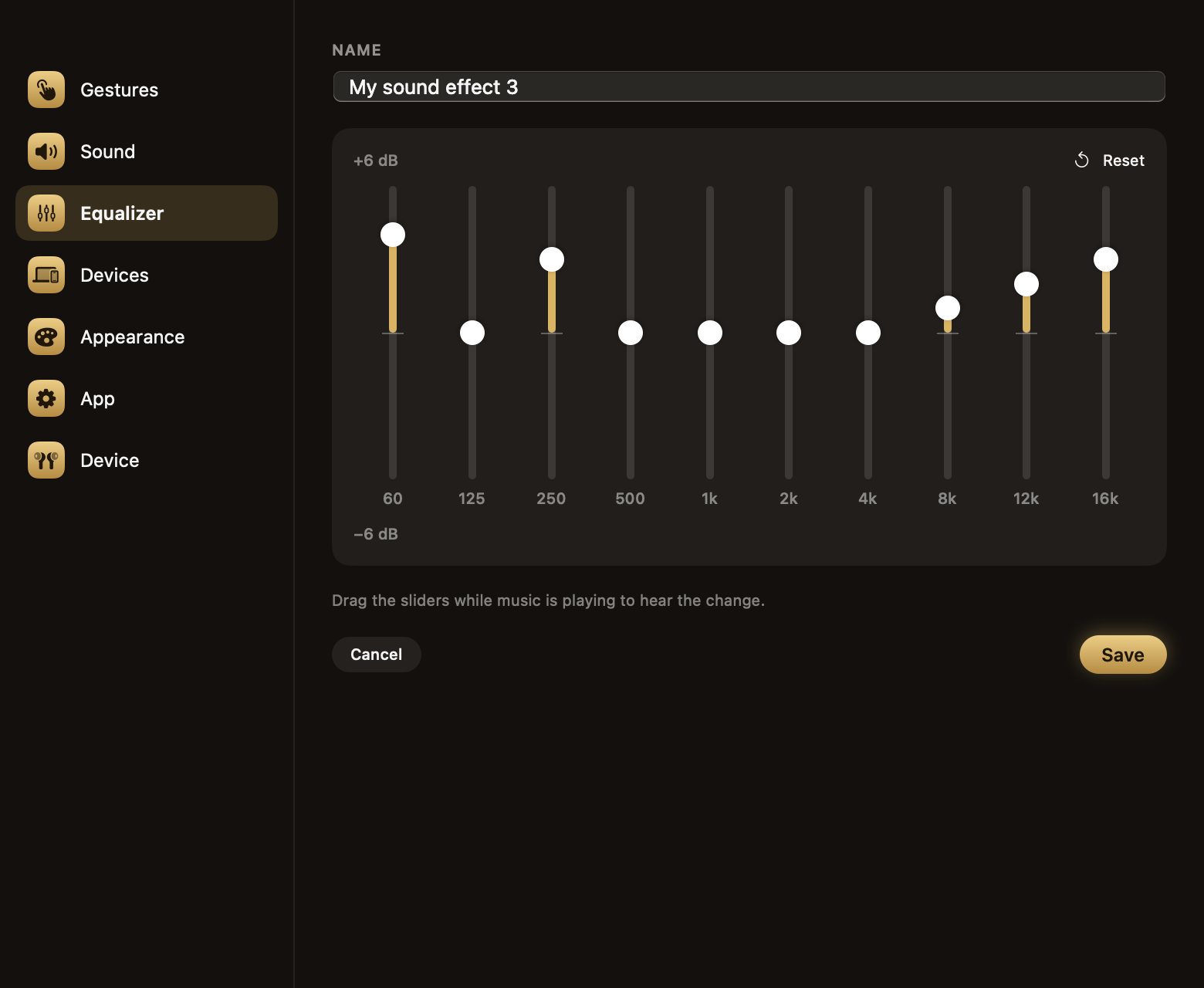Viewport: 1204px width, 988px height.
Task: Click the NAME heading label
Action: pyautogui.click(x=357, y=50)
